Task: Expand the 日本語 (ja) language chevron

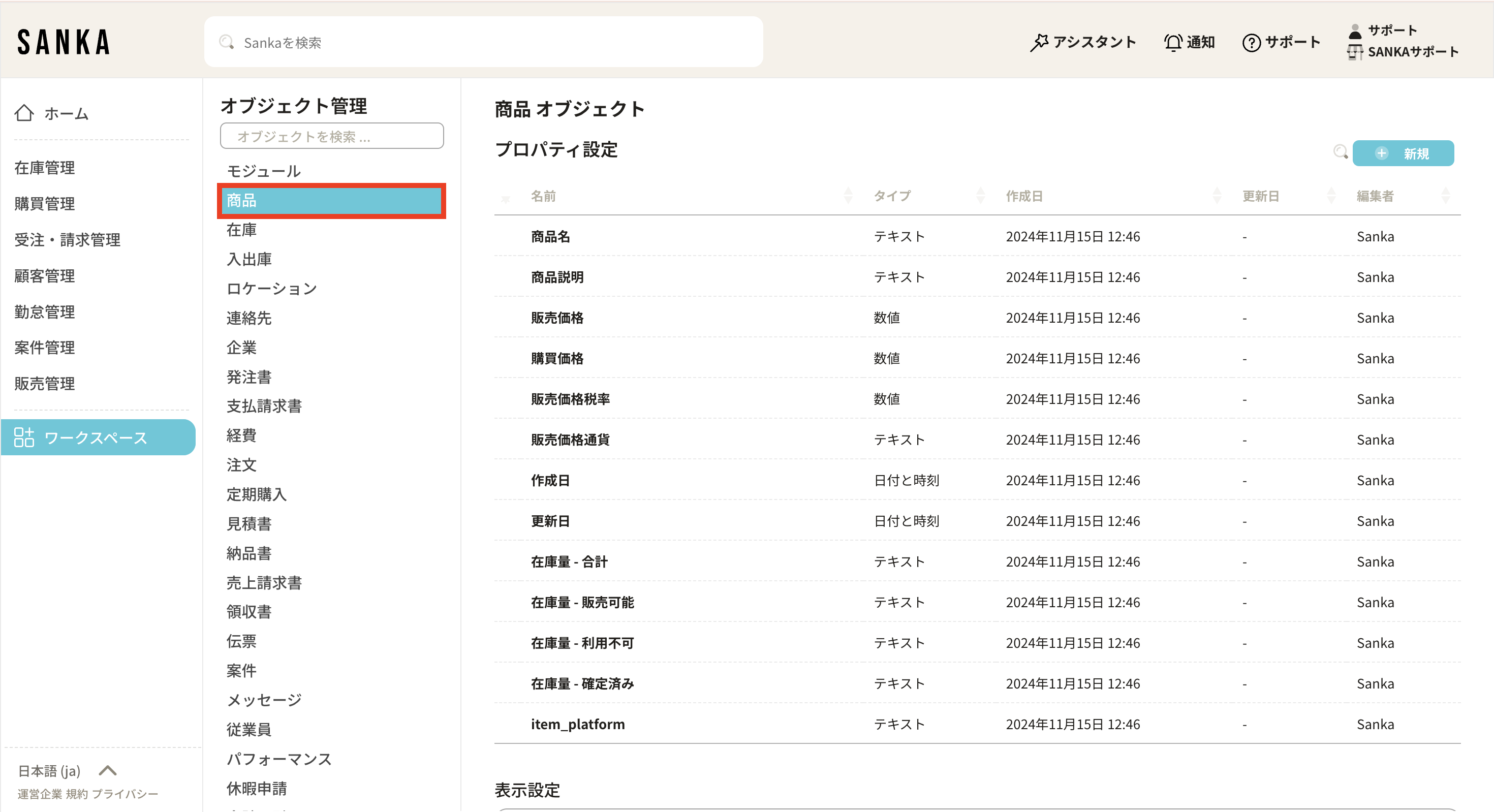Action: 108,770
